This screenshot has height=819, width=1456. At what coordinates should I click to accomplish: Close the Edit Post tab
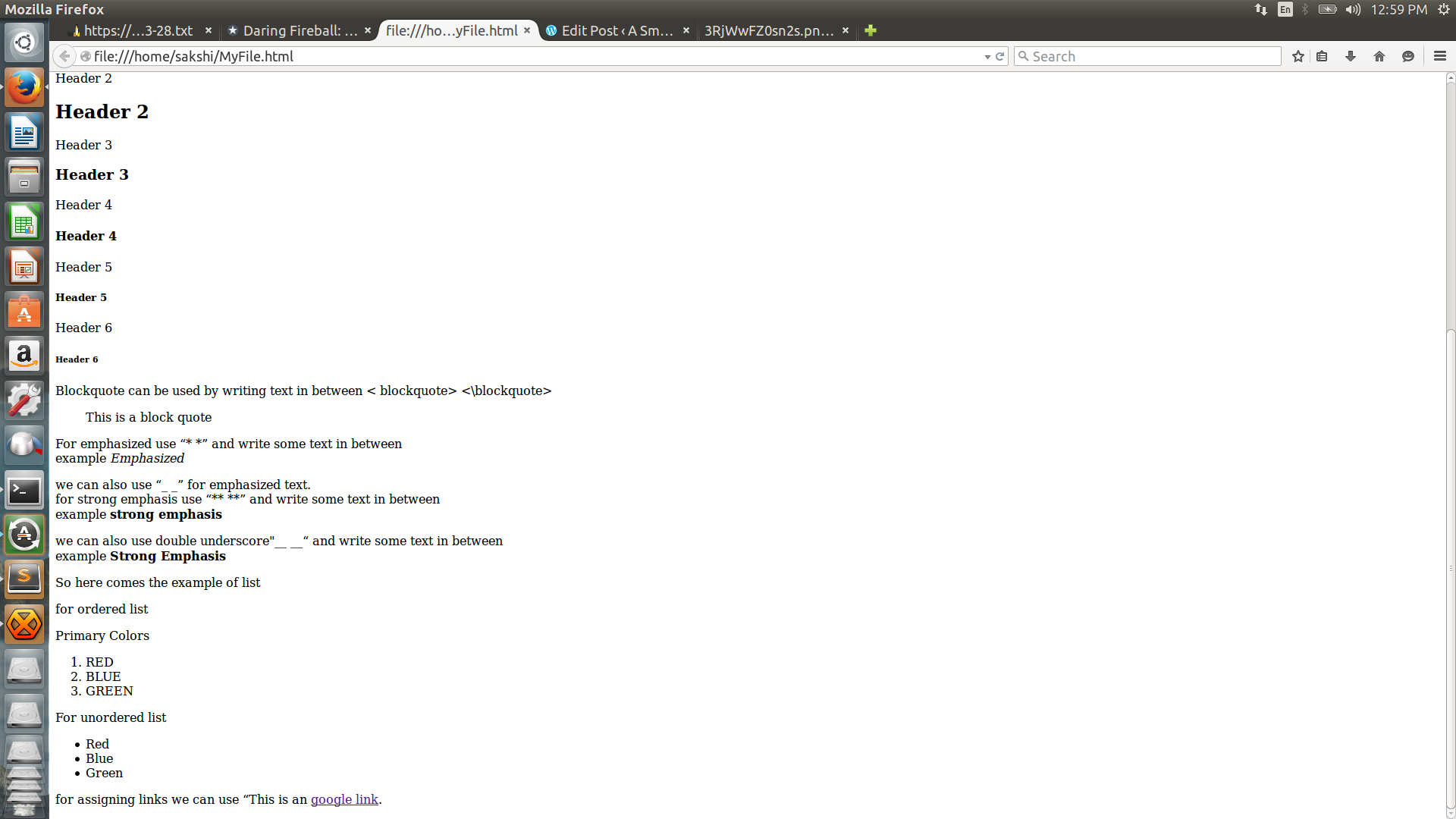tap(686, 30)
